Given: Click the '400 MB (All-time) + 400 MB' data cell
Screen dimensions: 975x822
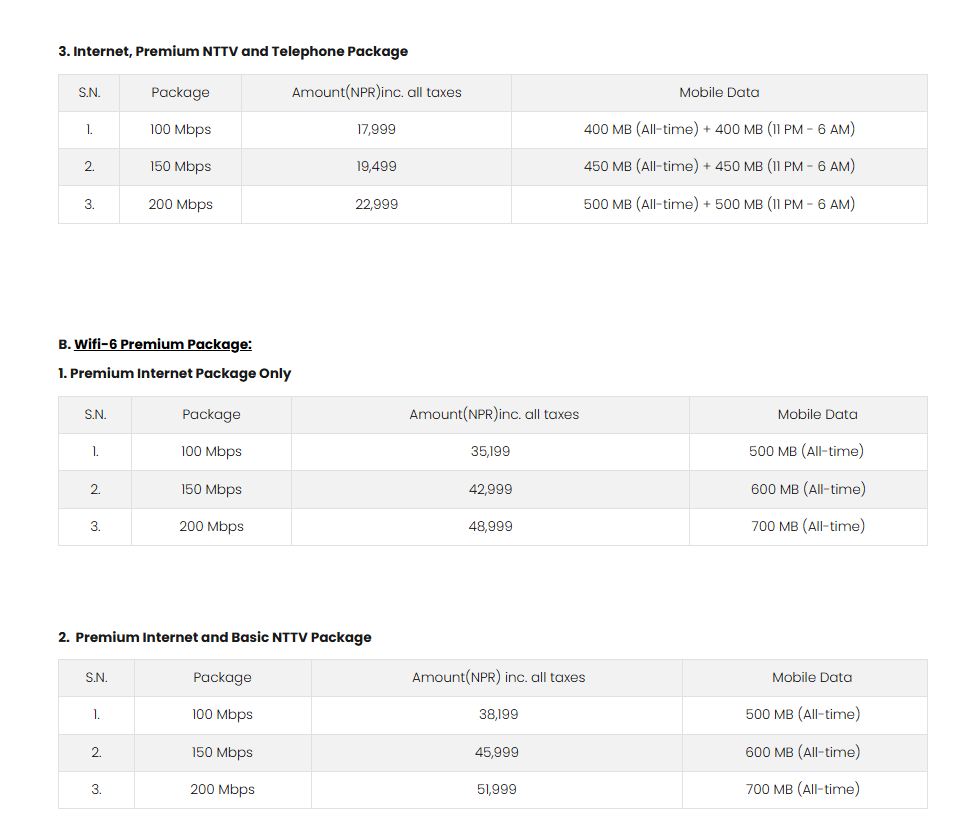Looking at the screenshot, I should point(719,129).
